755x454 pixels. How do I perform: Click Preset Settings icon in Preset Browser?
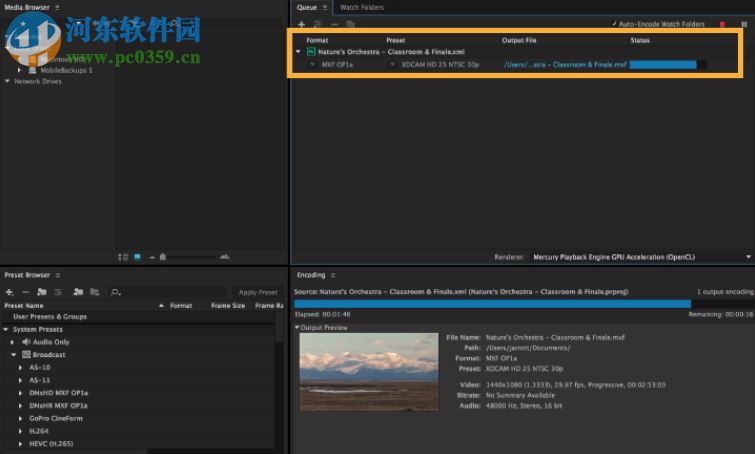pos(58,292)
